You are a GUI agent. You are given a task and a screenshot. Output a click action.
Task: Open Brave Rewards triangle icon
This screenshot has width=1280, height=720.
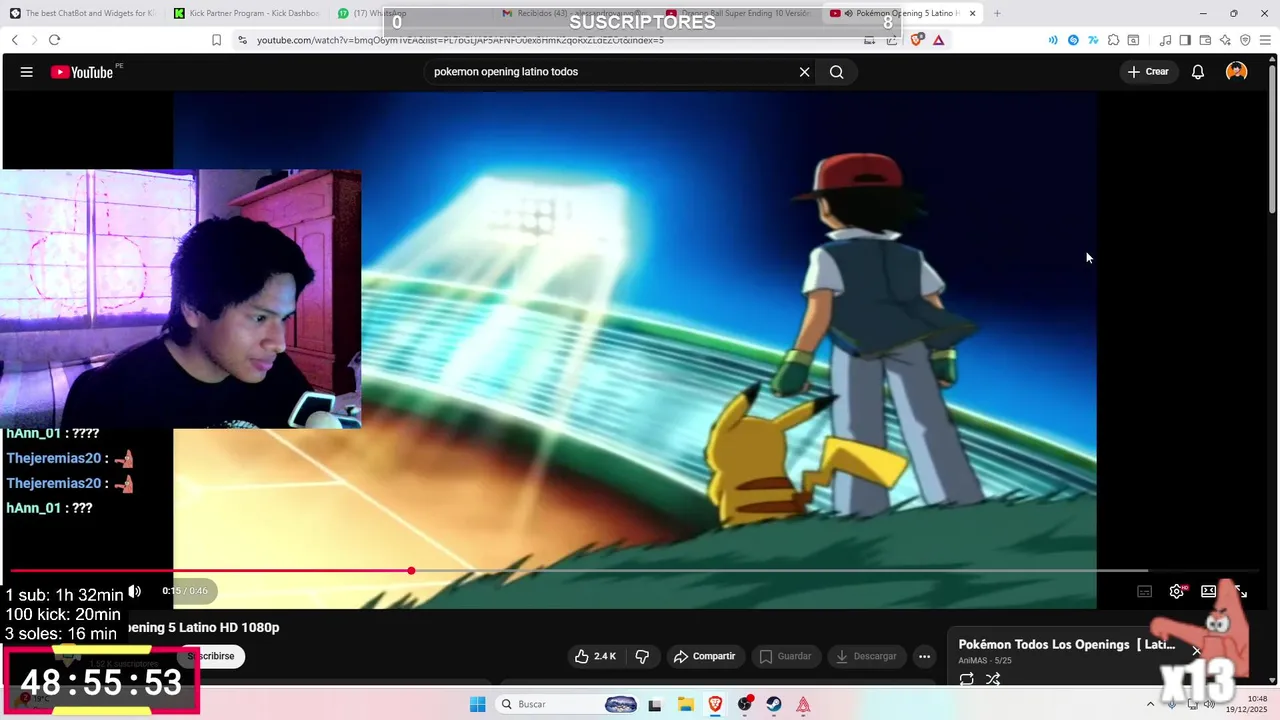coord(938,40)
